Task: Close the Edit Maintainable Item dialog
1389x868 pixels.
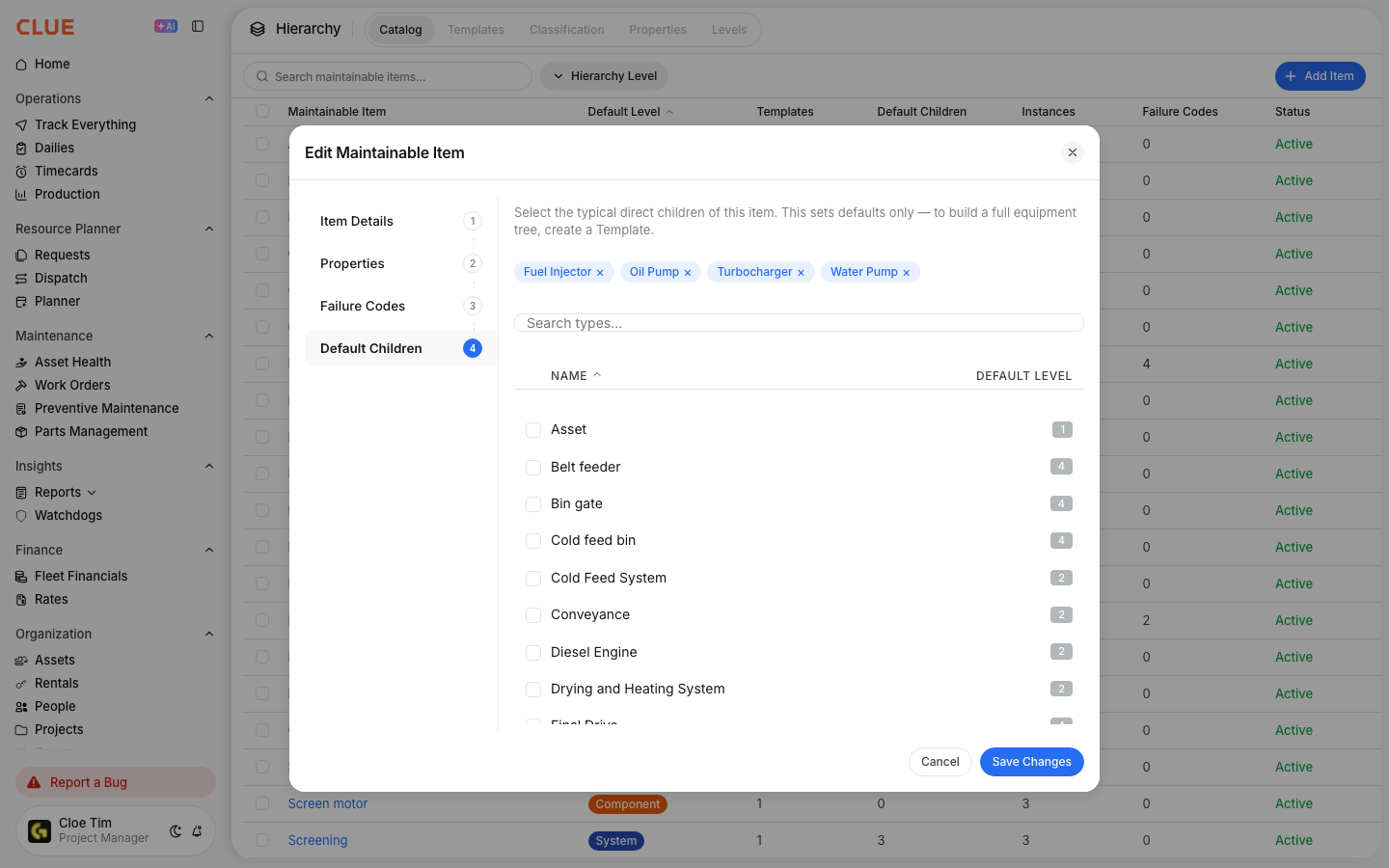Action: pyautogui.click(x=1073, y=152)
